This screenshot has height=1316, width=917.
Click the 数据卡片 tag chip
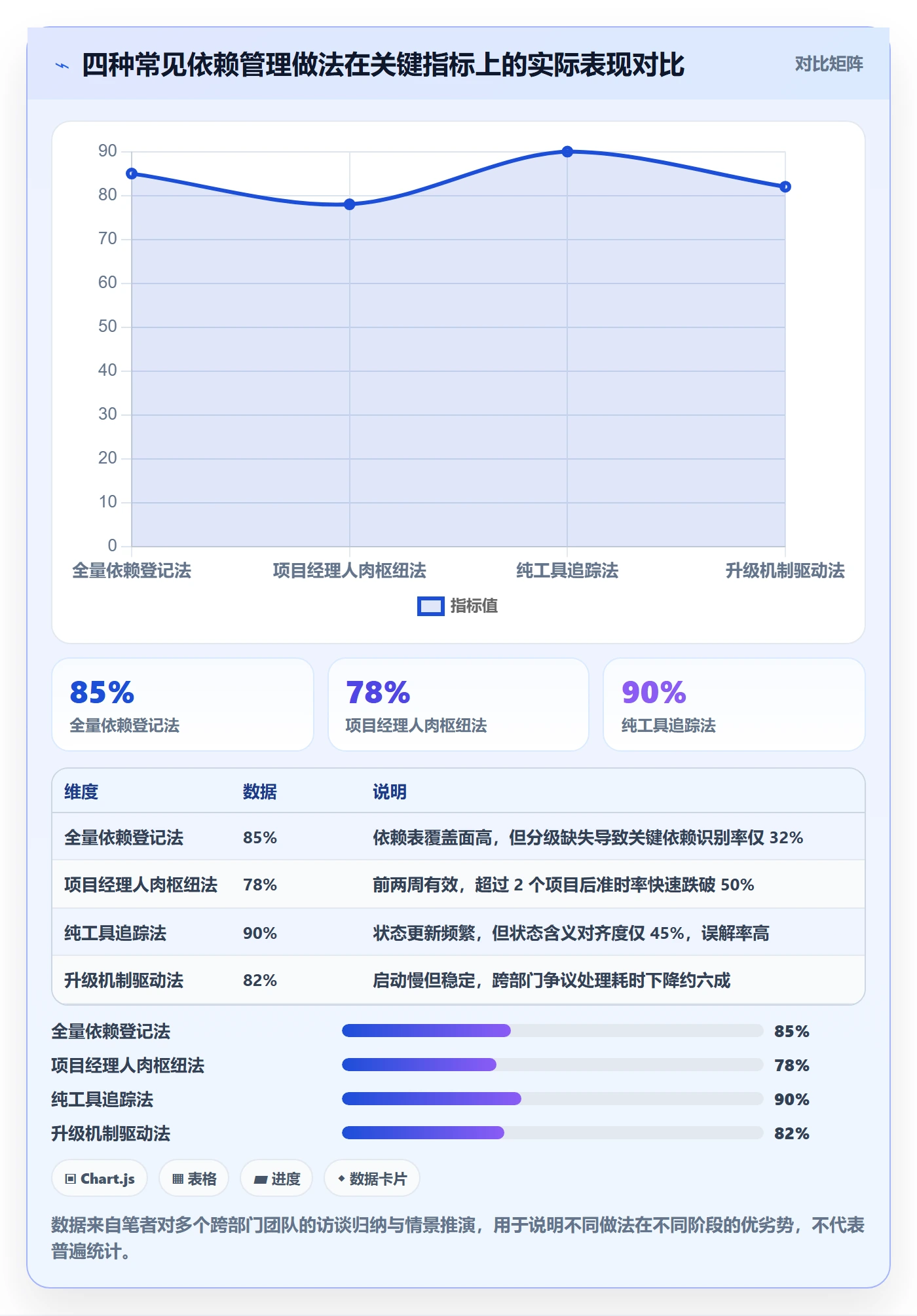[372, 1179]
